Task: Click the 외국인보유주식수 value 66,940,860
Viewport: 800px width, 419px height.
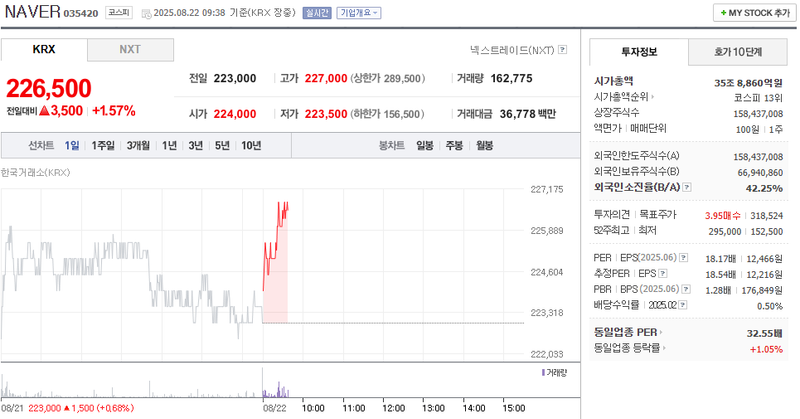Action: tap(760, 172)
